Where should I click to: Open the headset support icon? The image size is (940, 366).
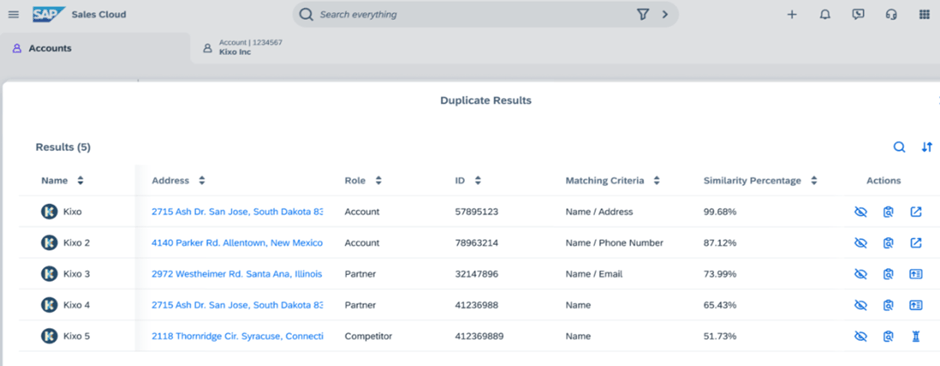click(x=891, y=14)
